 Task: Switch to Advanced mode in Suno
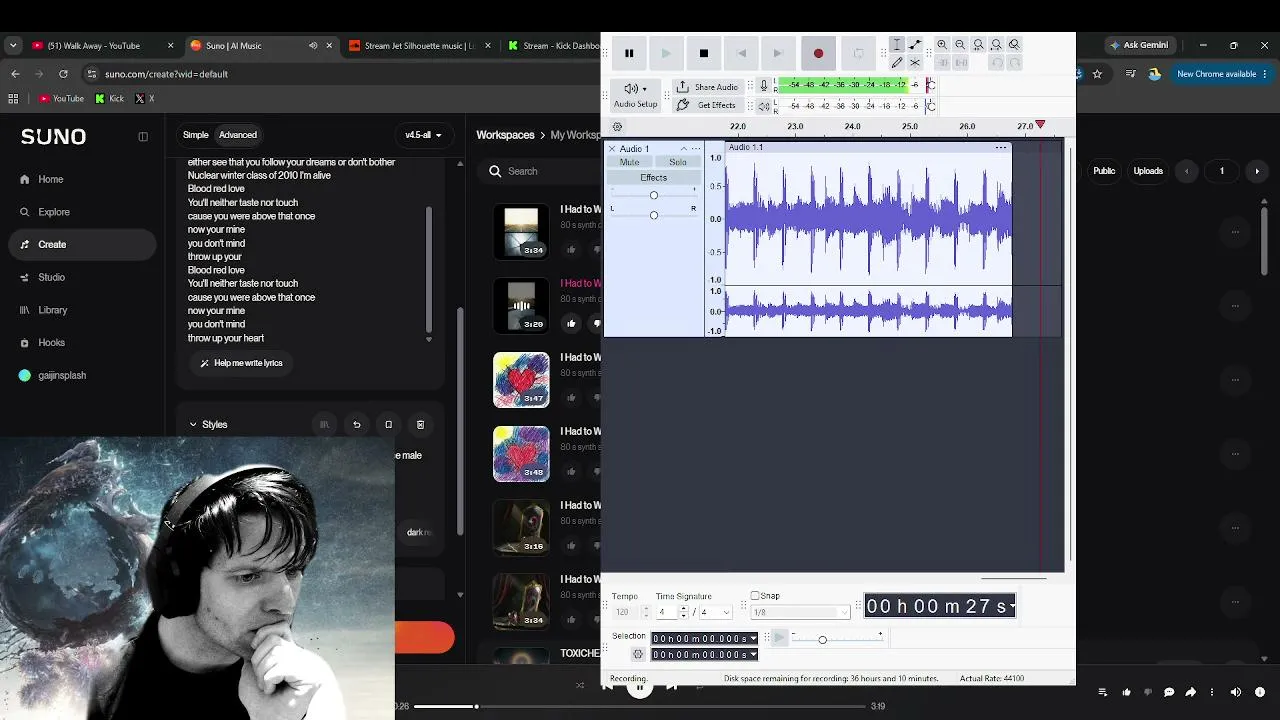238,135
